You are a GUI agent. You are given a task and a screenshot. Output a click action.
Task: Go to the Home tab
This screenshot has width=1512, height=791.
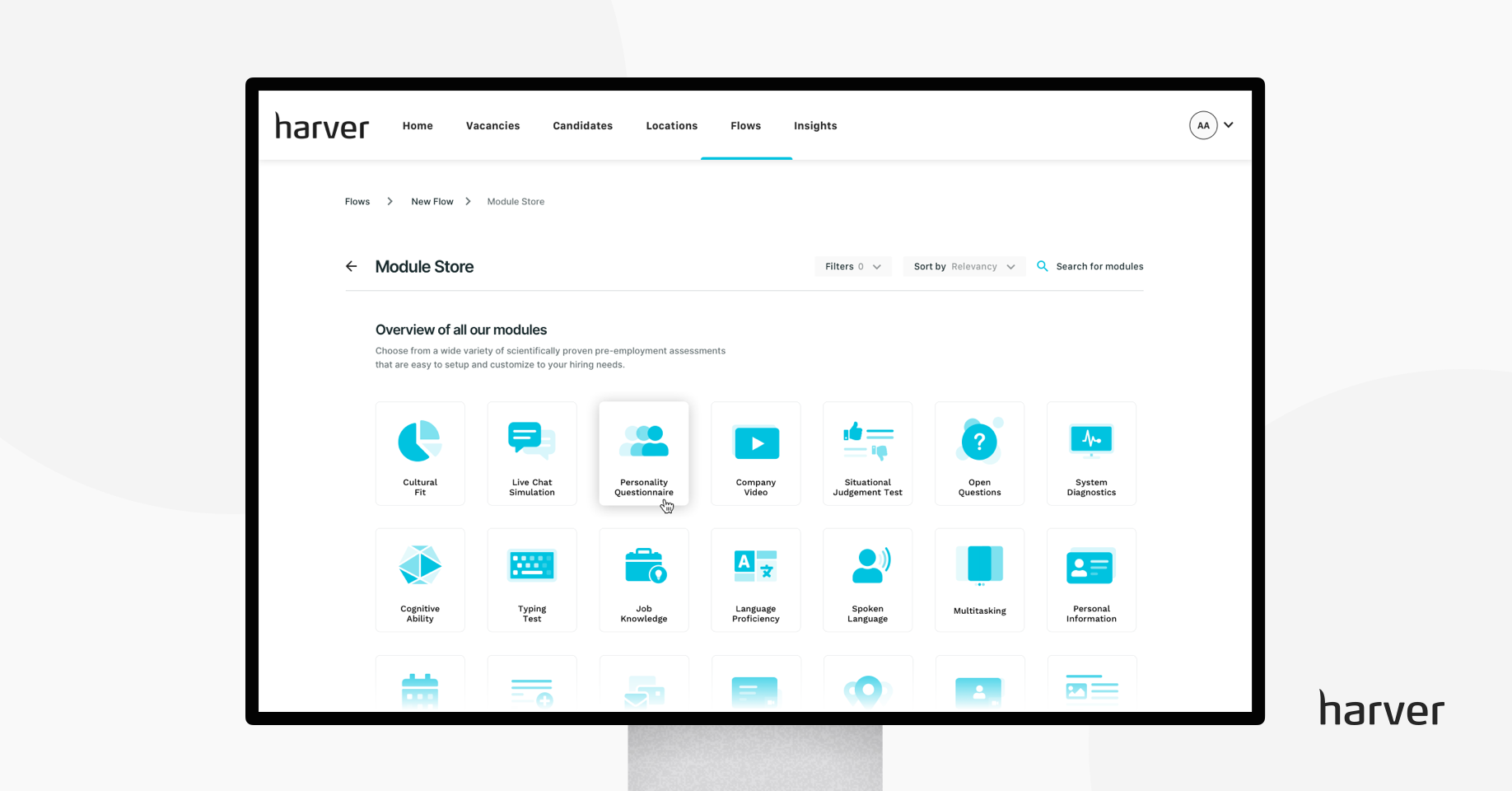418,126
